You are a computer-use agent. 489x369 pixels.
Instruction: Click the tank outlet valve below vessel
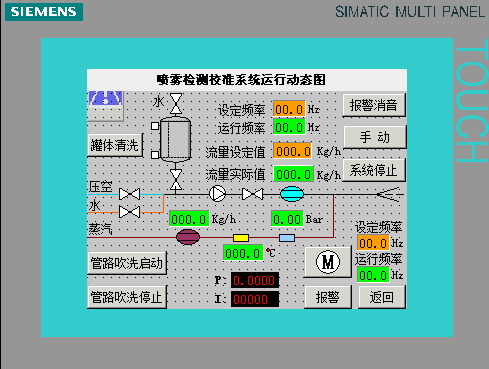tap(176, 180)
